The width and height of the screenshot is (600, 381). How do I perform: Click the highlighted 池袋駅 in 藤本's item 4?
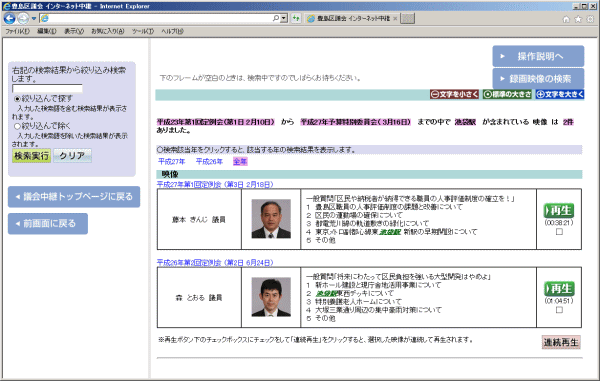(390, 232)
